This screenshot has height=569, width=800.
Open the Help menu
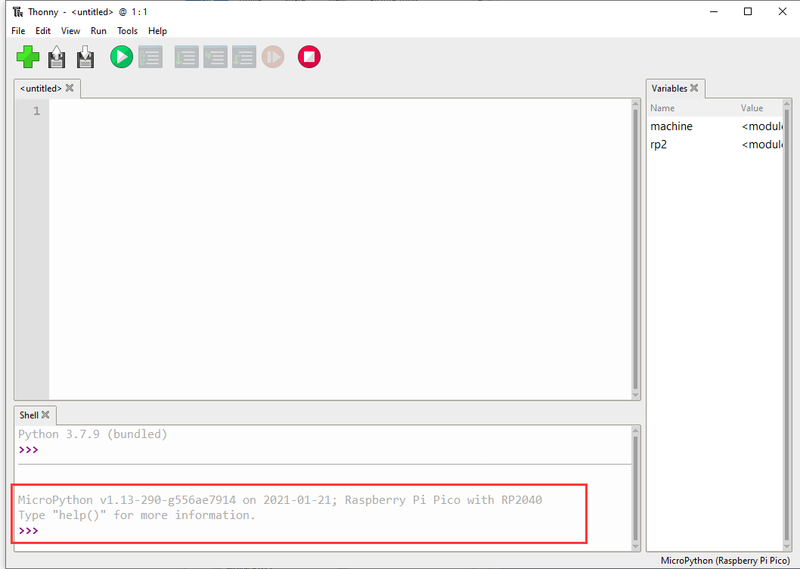[158, 31]
